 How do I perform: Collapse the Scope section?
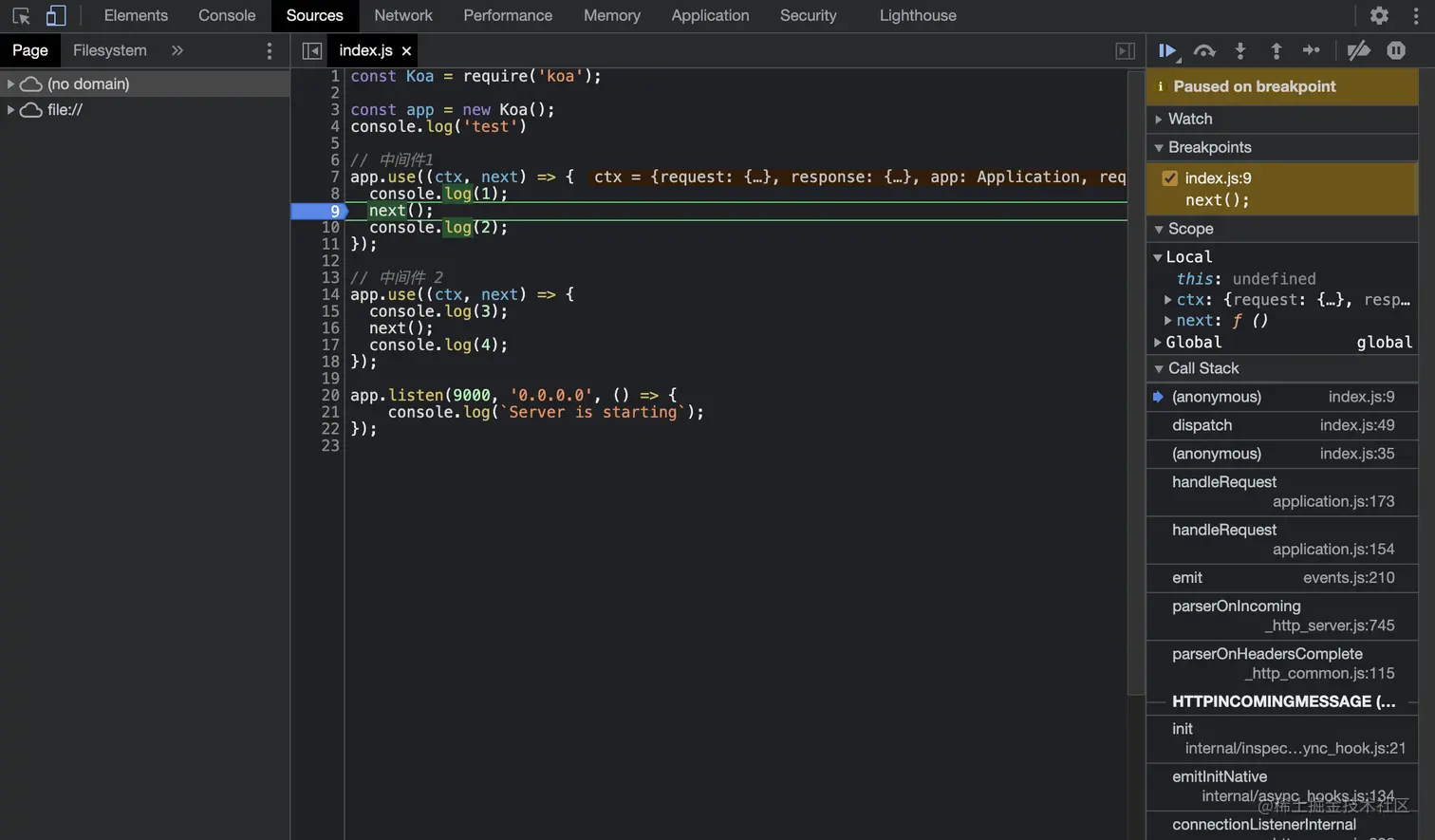pos(1160,228)
